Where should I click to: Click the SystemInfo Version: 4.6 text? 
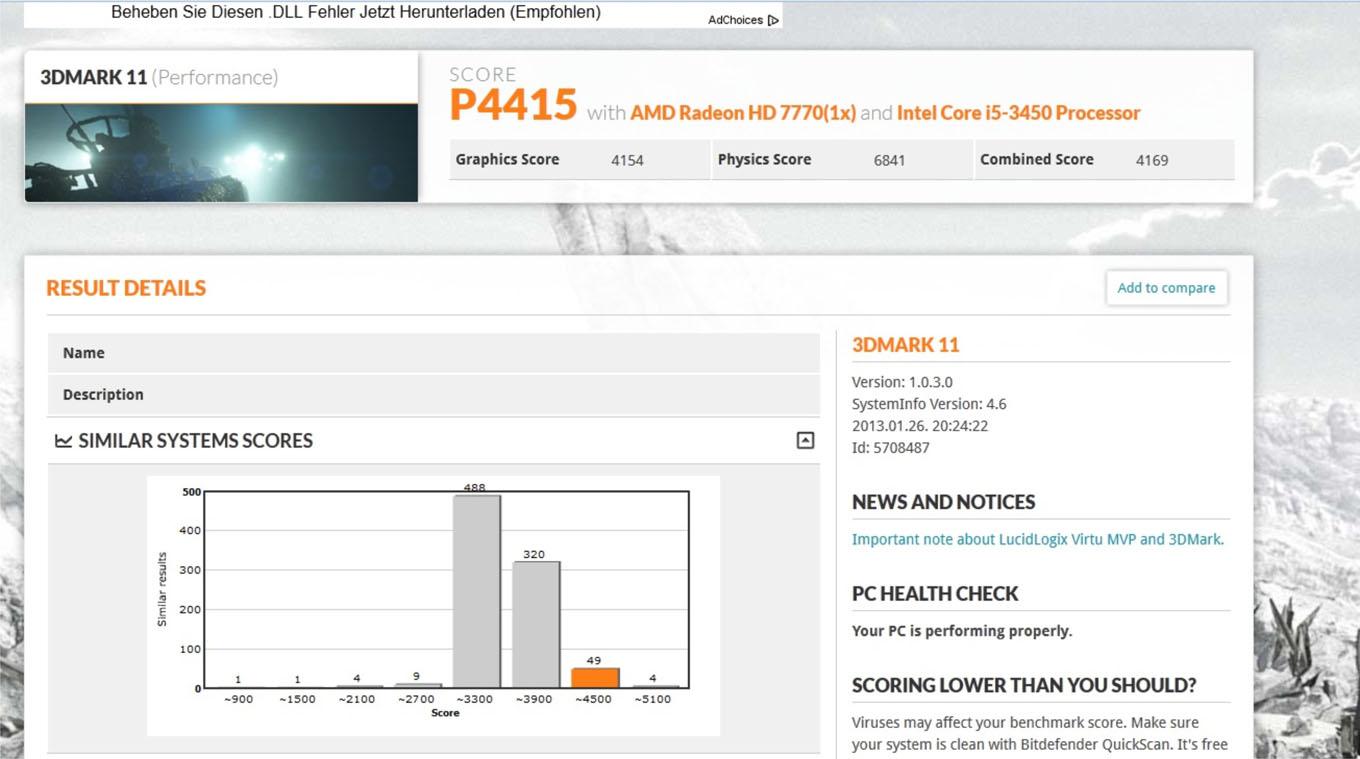[929, 404]
